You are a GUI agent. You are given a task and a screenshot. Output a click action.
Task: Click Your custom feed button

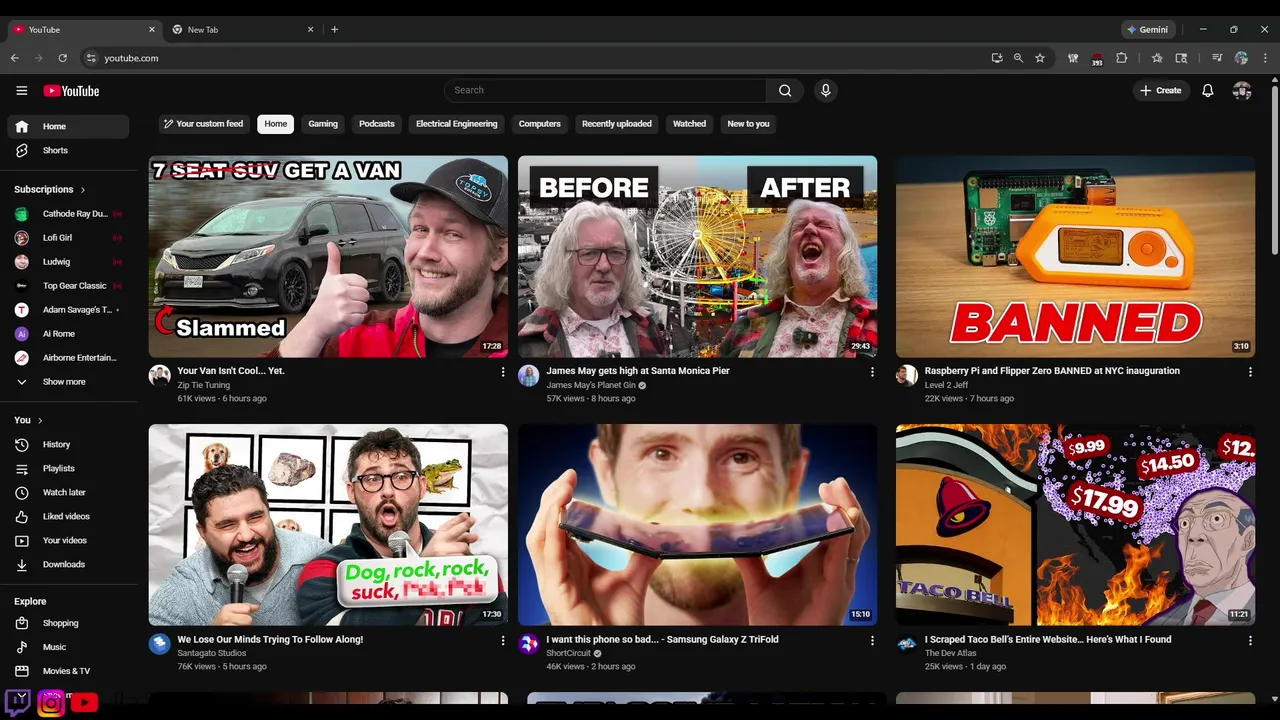(x=204, y=124)
